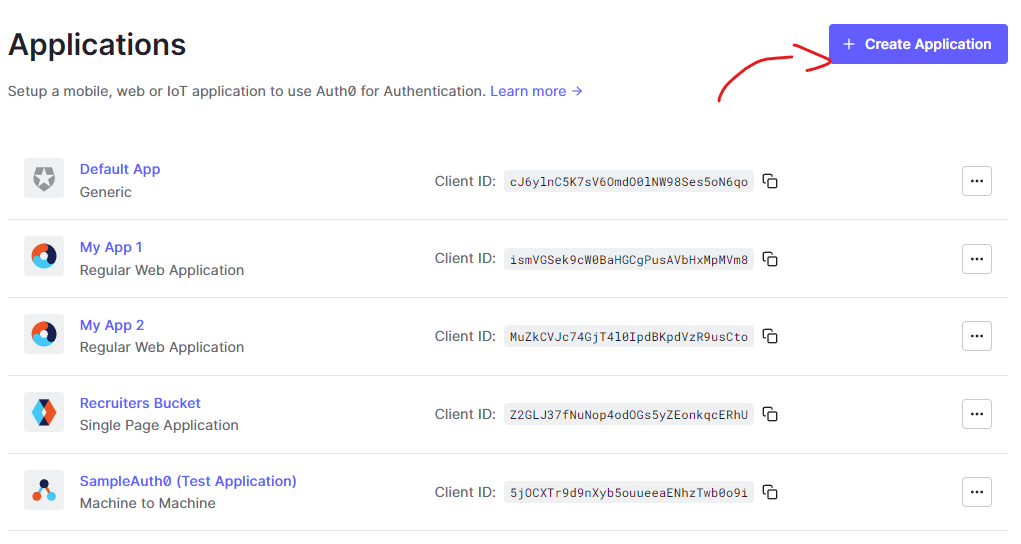Expand the SampleAuth0 more-actions menu

click(x=976, y=492)
